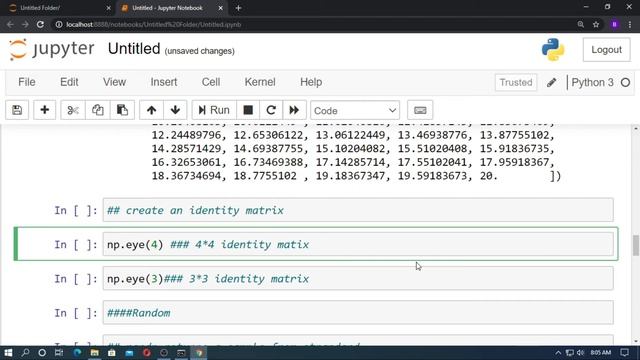This screenshot has height=360, width=640.
Task: Click the Trusted notebook button
Action: coord(516,82)
